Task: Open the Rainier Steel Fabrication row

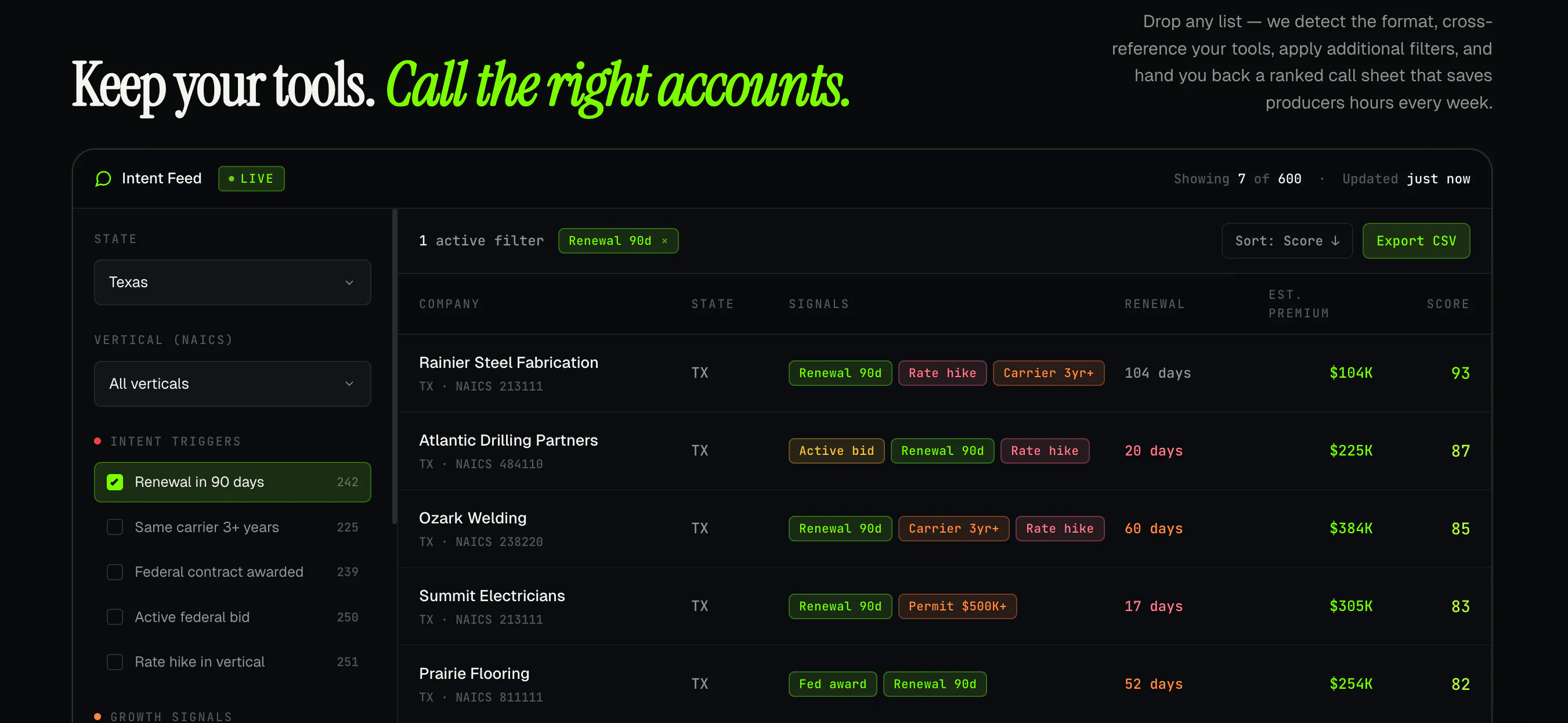Action: point(945,373)
